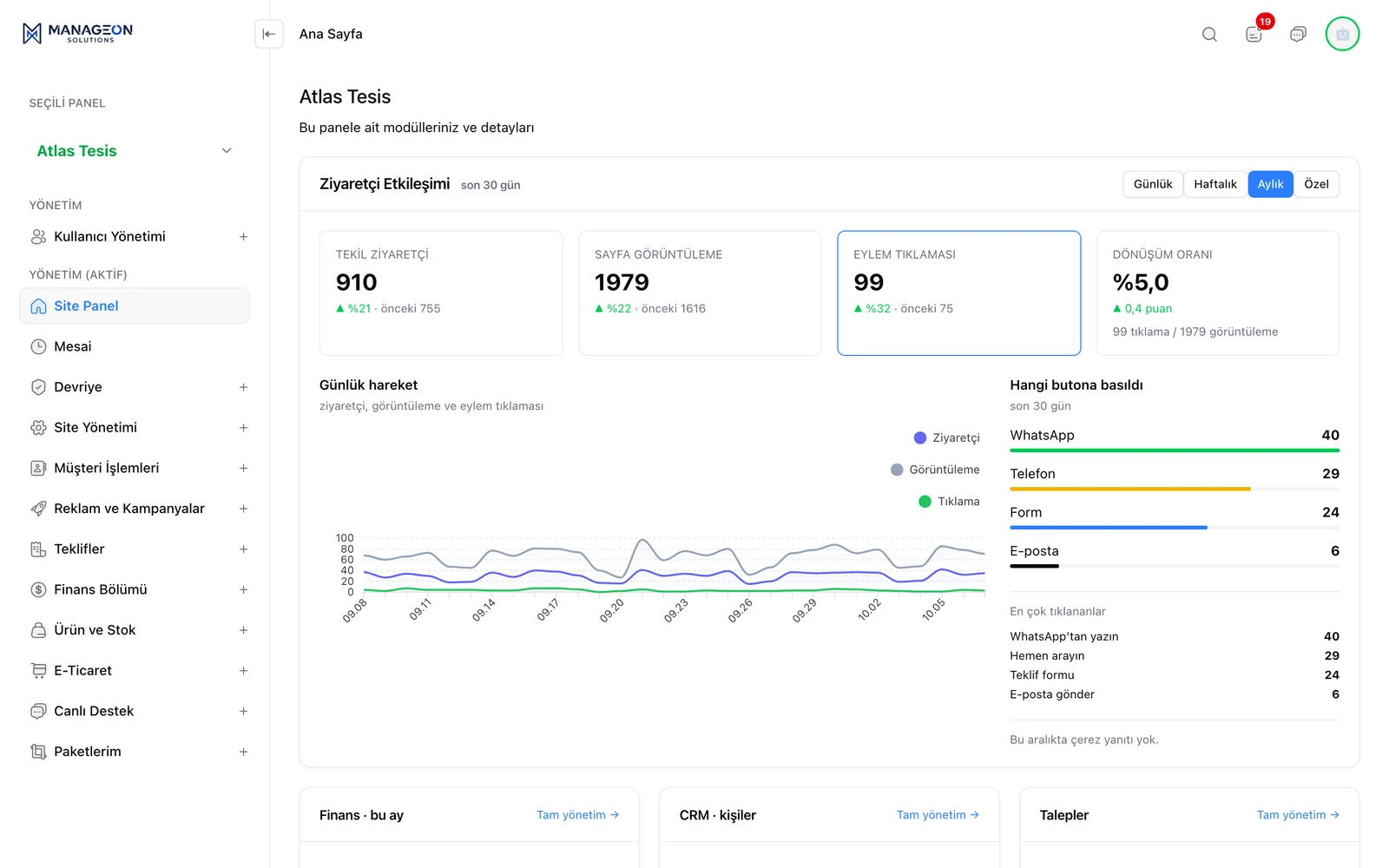Click the Ürün ve Stok box icon

coord(38,630)
